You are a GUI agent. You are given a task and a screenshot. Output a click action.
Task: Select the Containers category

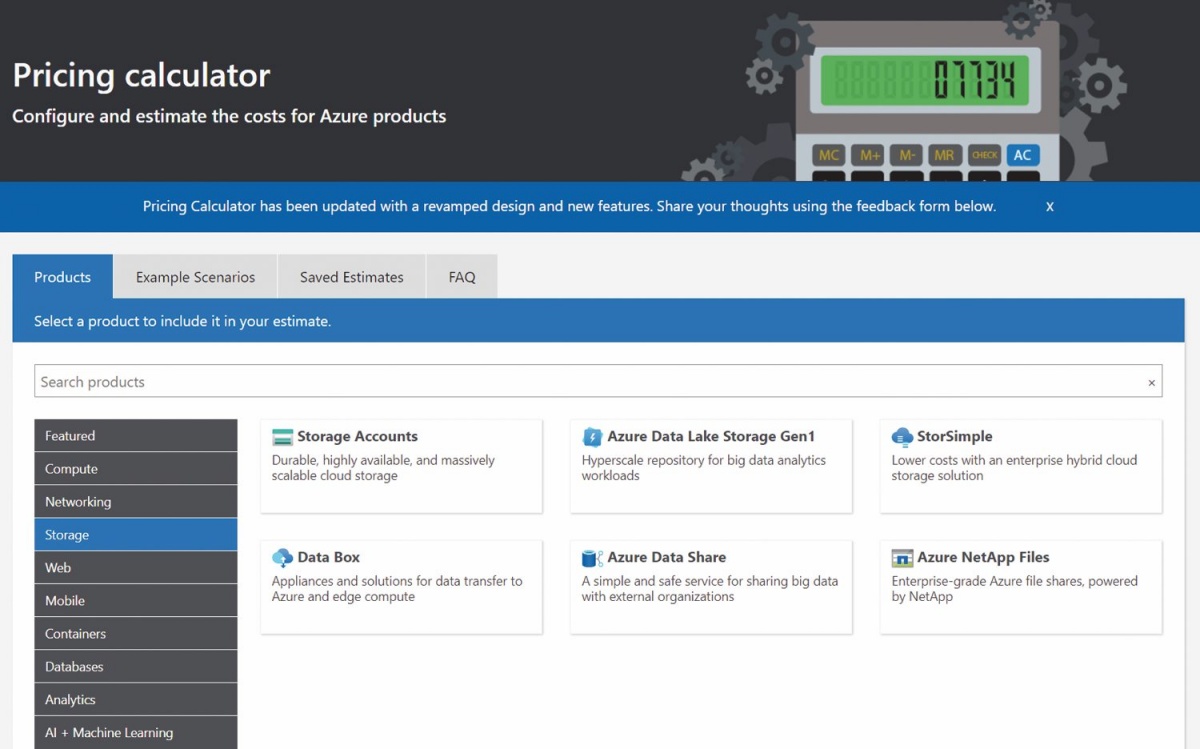[x=136, y=634]
